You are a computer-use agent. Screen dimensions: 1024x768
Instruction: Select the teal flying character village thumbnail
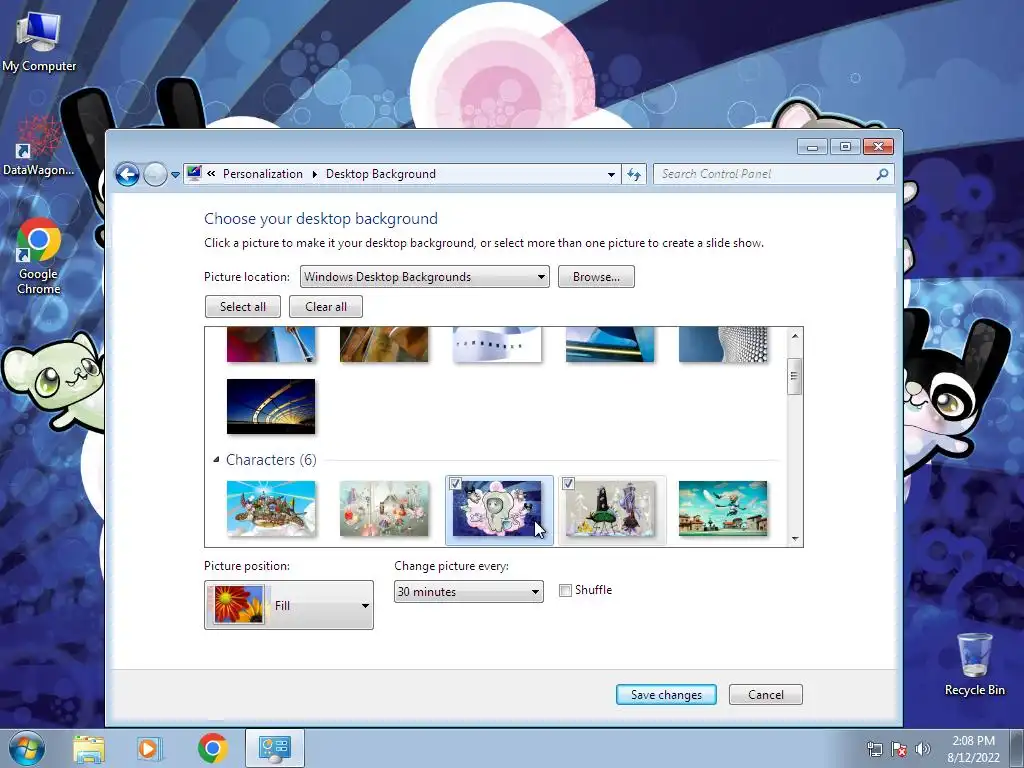click(x=723, y=509)
